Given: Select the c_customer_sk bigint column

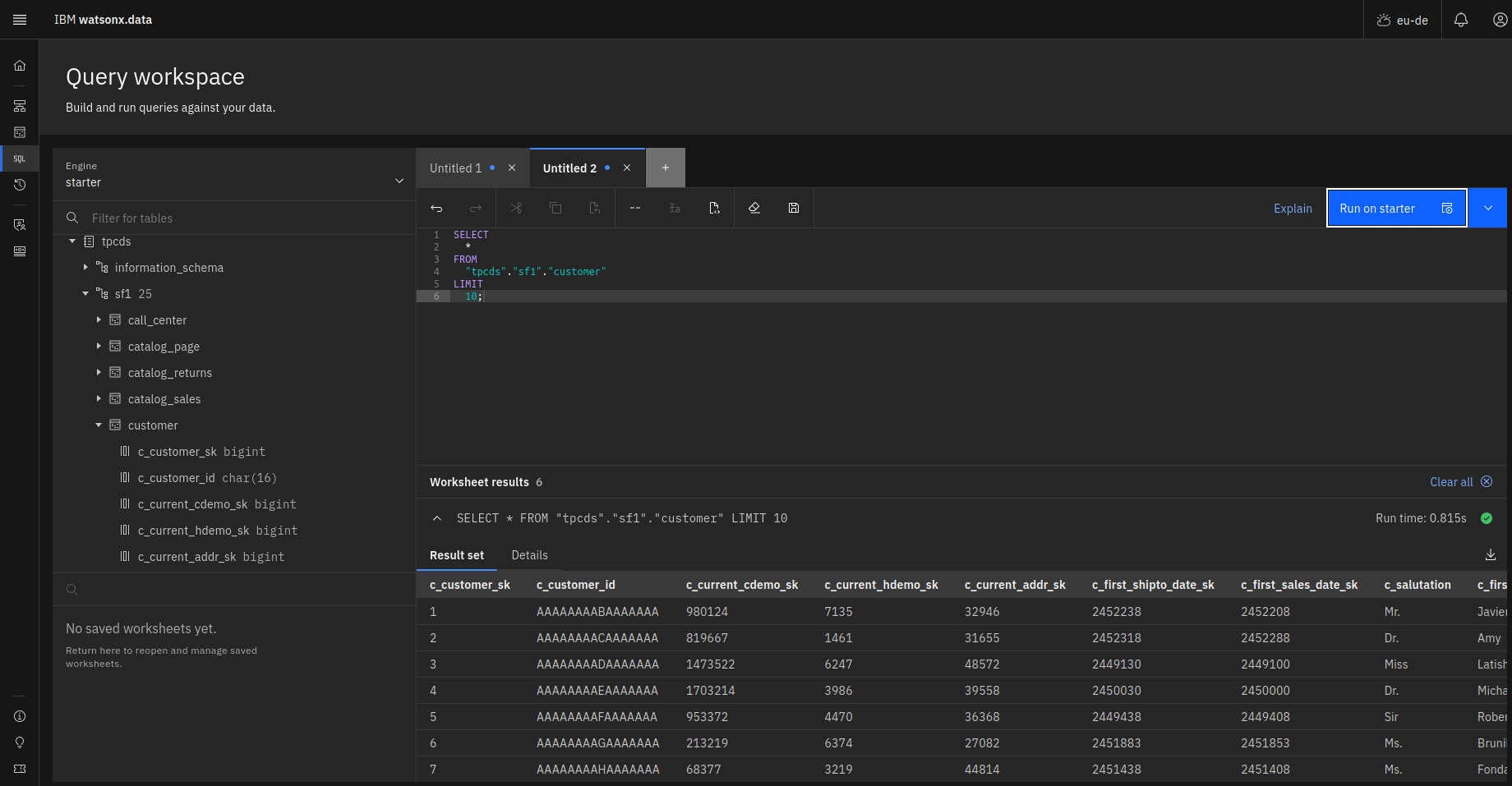Looking at the screenshot, I should [201, 452].
